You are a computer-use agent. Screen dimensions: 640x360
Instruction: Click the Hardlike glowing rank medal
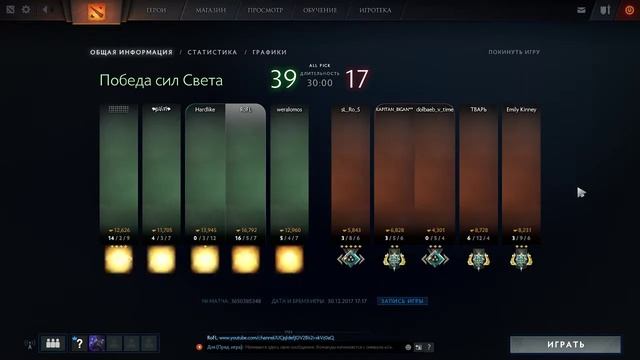point(205,259)
